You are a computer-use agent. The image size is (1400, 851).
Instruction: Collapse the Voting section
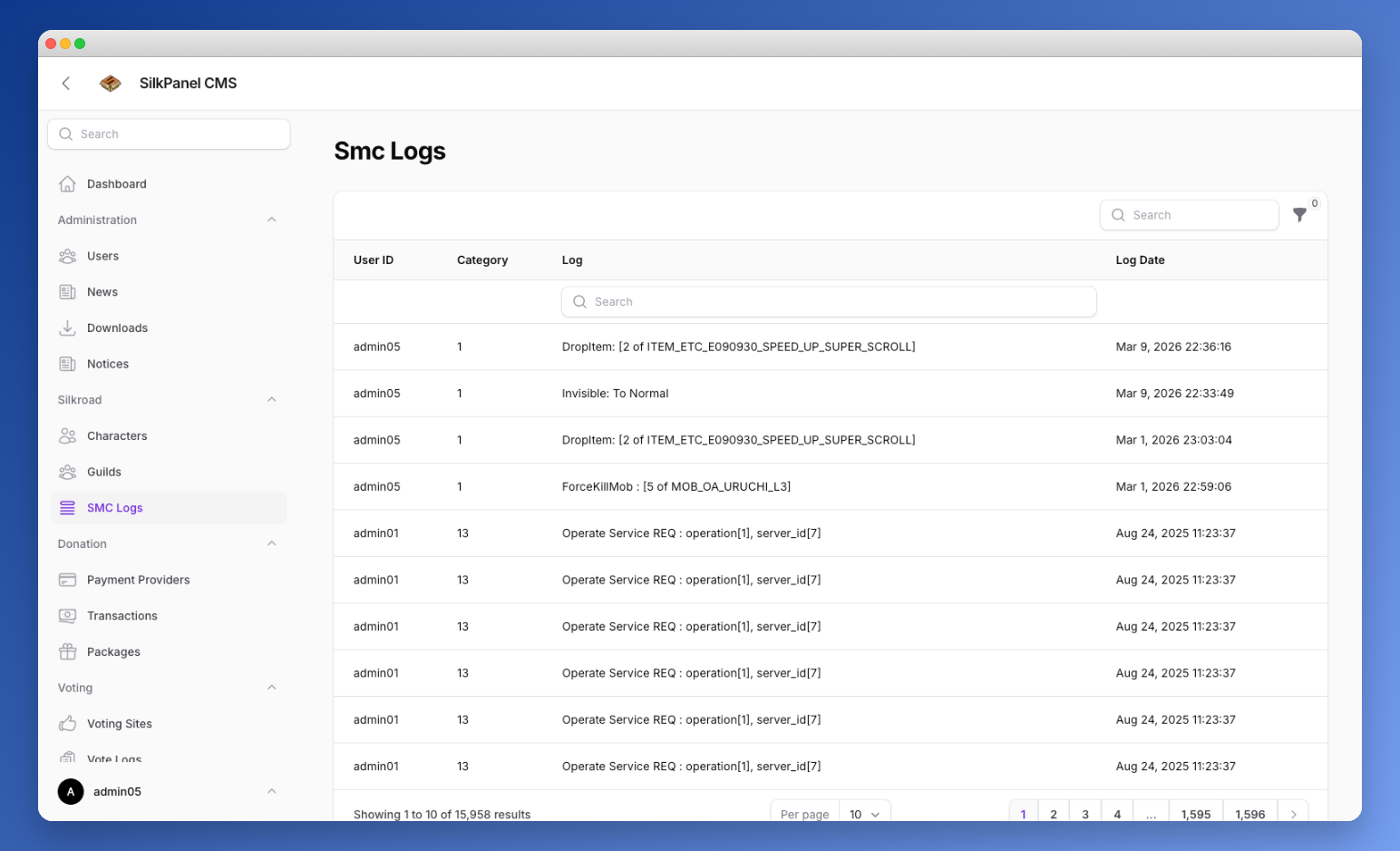coord(272,688)
